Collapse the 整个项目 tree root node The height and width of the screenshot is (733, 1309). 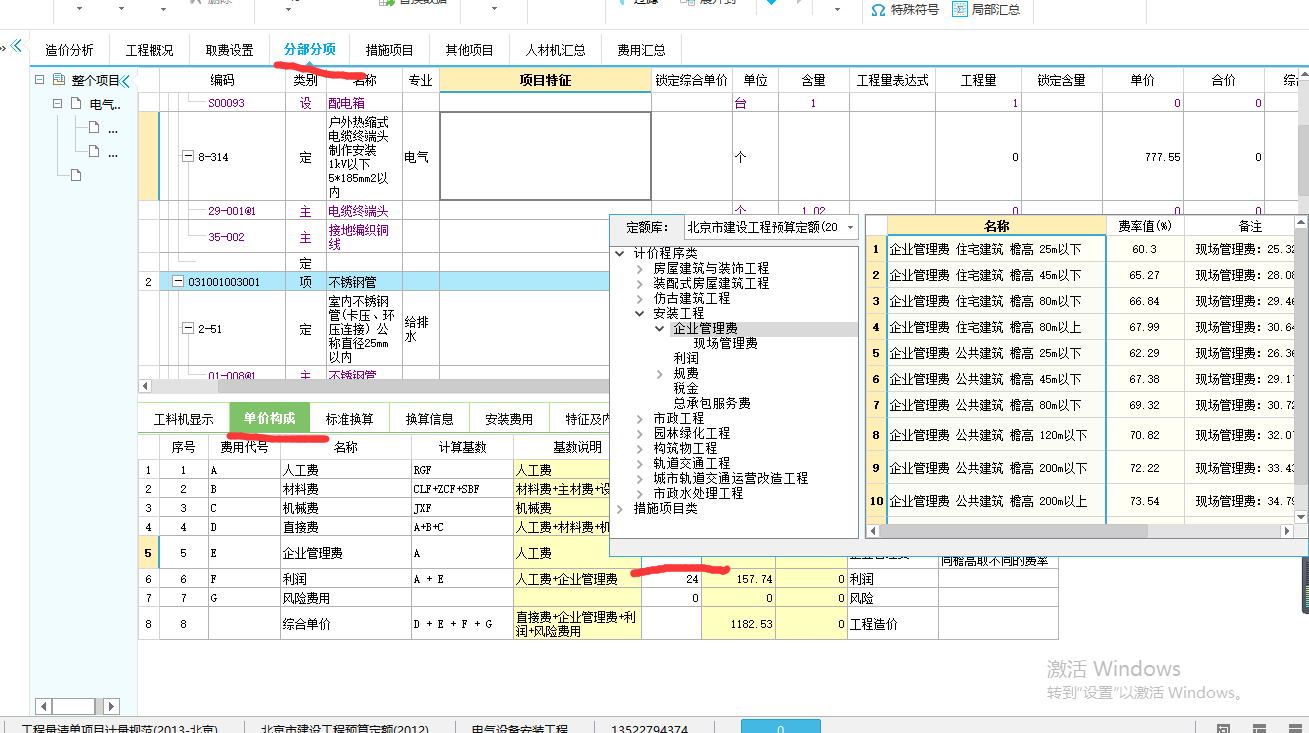pos(40,80)
